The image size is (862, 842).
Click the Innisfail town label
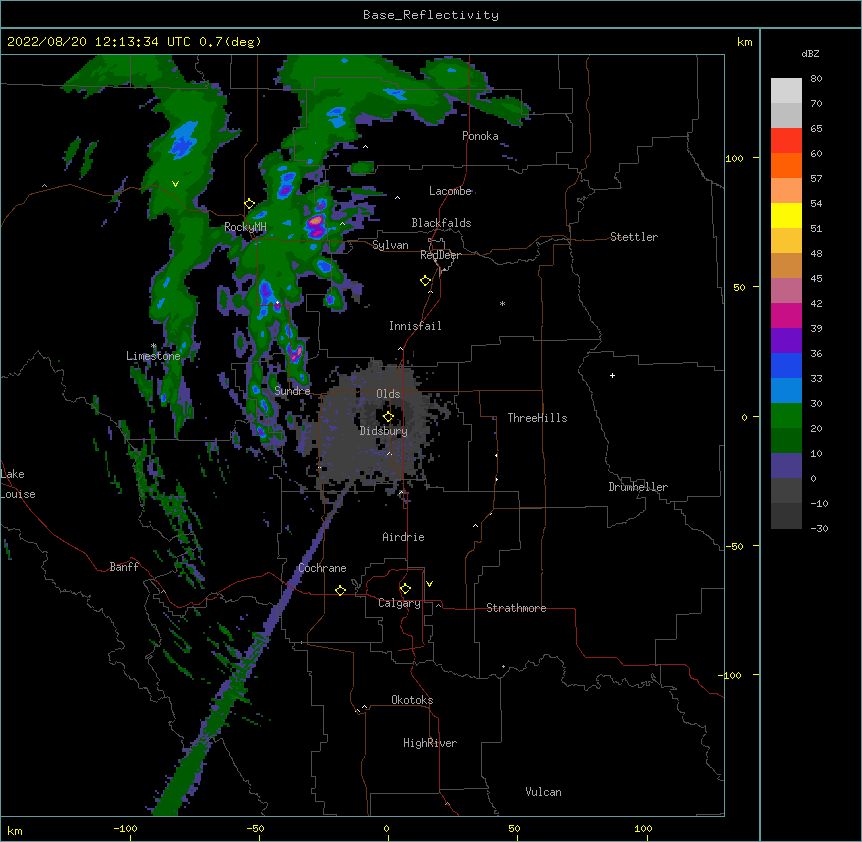[x=415, y=326]
